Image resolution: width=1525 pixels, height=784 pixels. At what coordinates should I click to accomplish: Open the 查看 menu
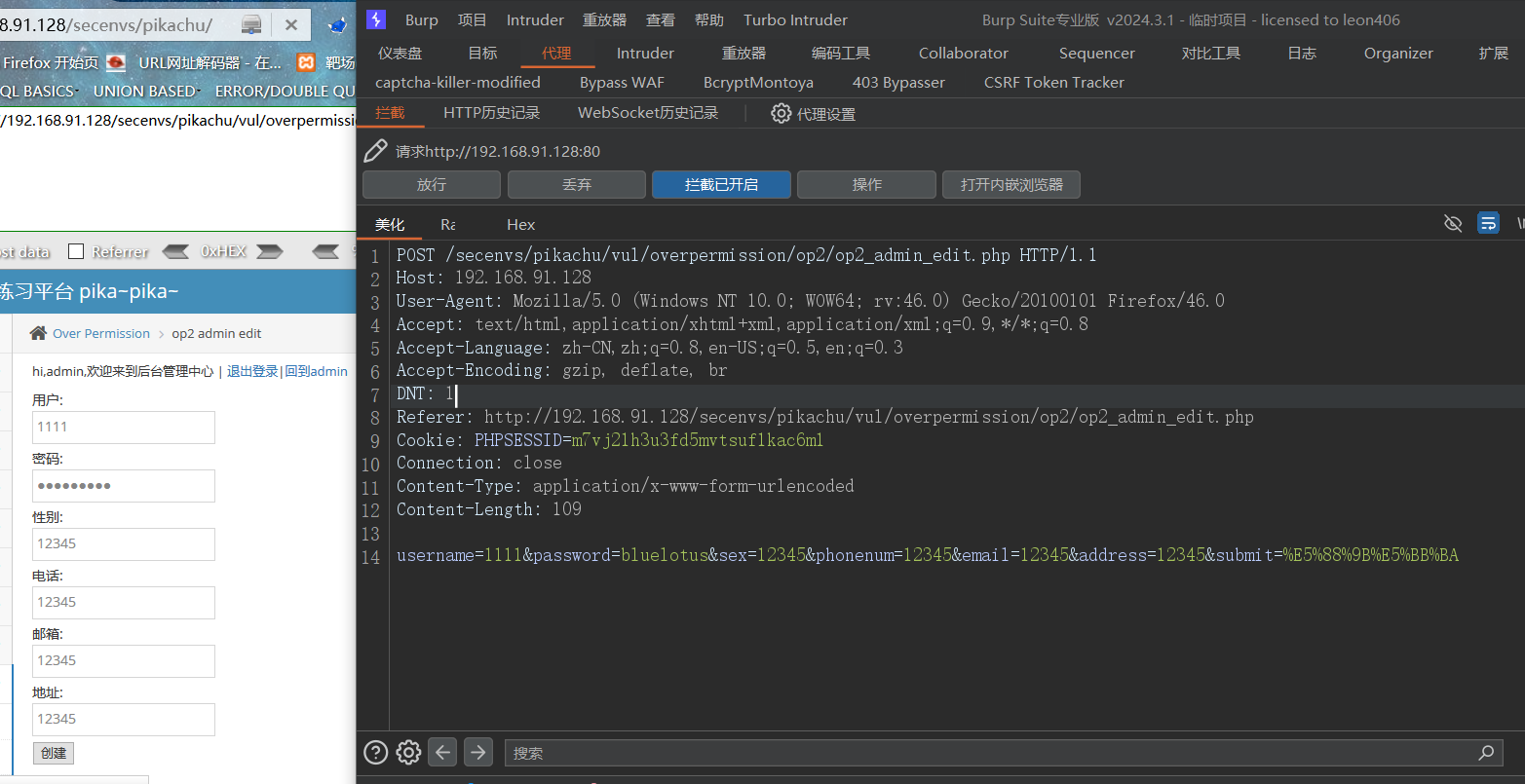point(661,19)
